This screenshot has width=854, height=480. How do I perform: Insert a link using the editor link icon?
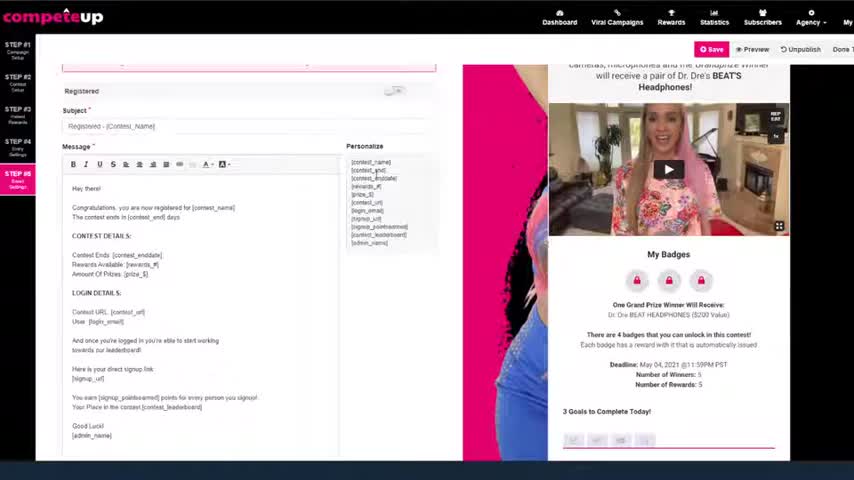click(x=180, y=164)
